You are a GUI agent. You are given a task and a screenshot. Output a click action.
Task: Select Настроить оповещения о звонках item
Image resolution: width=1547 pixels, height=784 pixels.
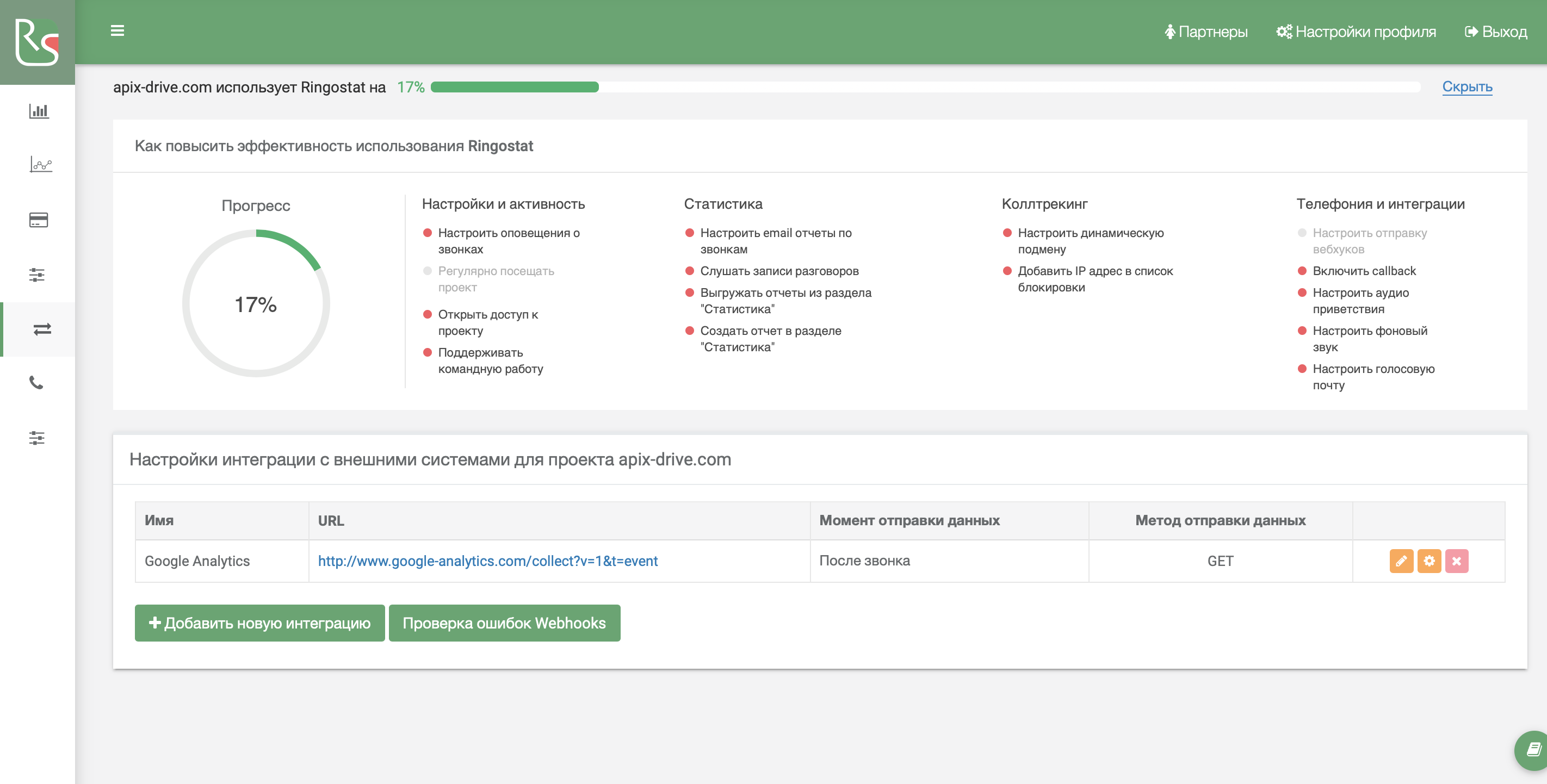[x=509, y=241]
